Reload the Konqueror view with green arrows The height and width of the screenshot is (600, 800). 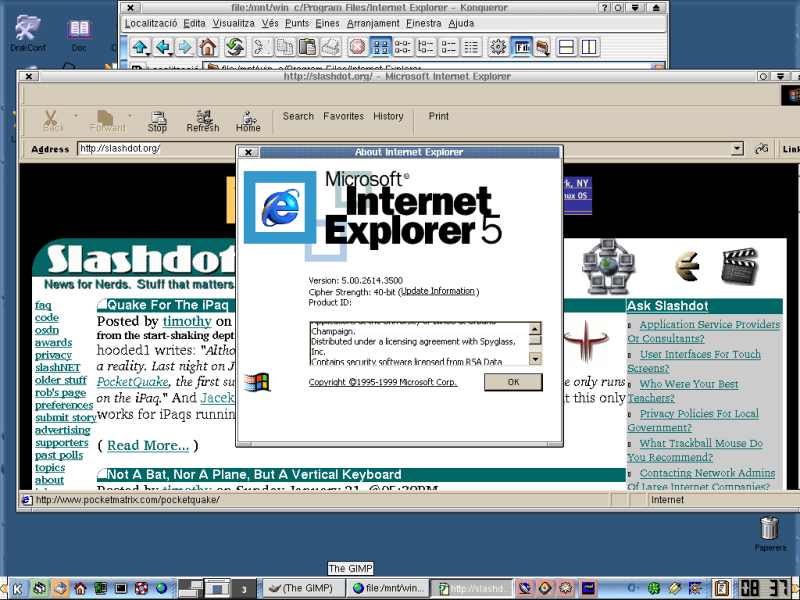[x=235, y=47]
